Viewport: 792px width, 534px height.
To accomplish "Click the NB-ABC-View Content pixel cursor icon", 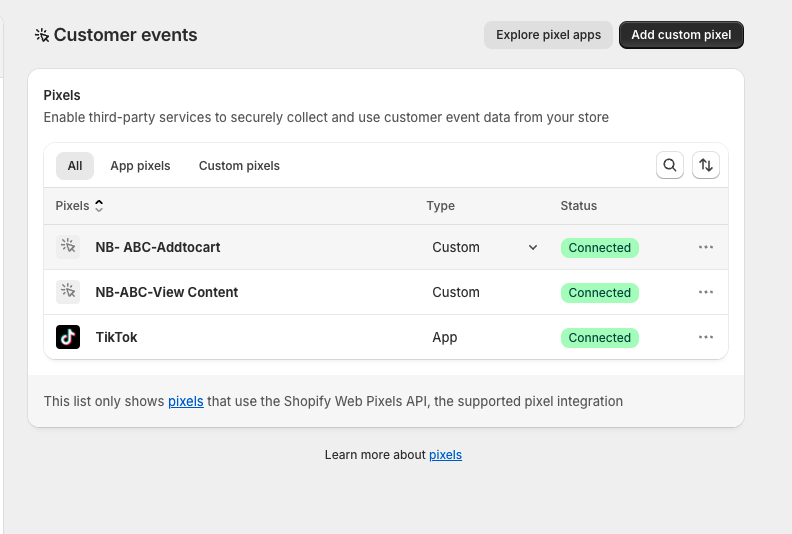I will [68, 292].
